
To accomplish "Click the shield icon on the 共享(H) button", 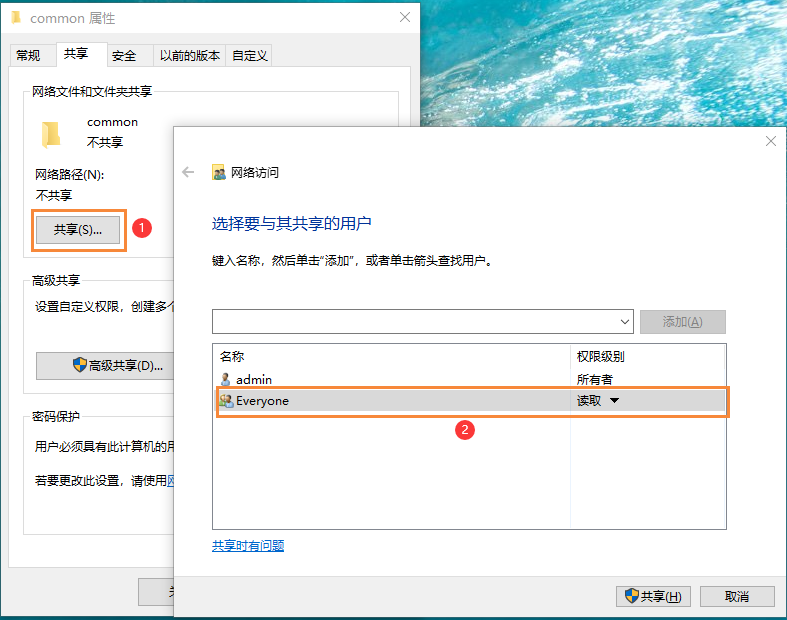I will click(631, 596).
